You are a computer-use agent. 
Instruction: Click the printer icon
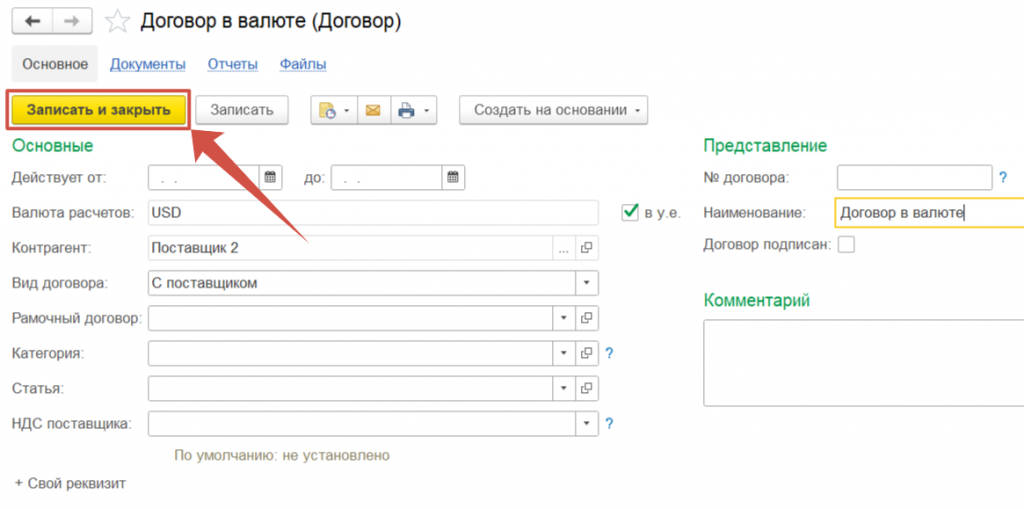(x=406, y=110)
